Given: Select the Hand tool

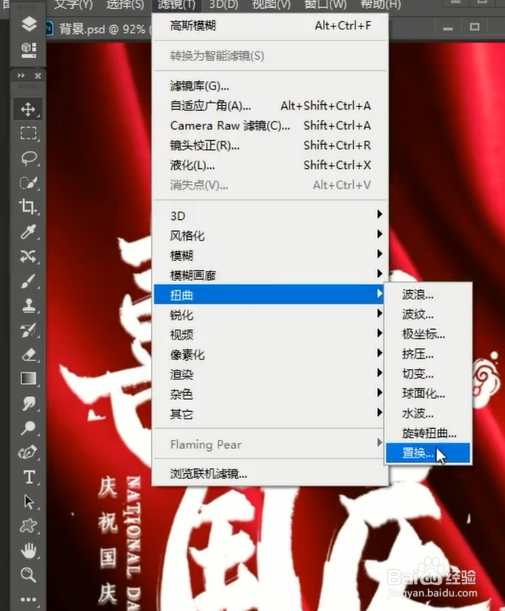Looking at the screenshot, I should click(28, 551).
